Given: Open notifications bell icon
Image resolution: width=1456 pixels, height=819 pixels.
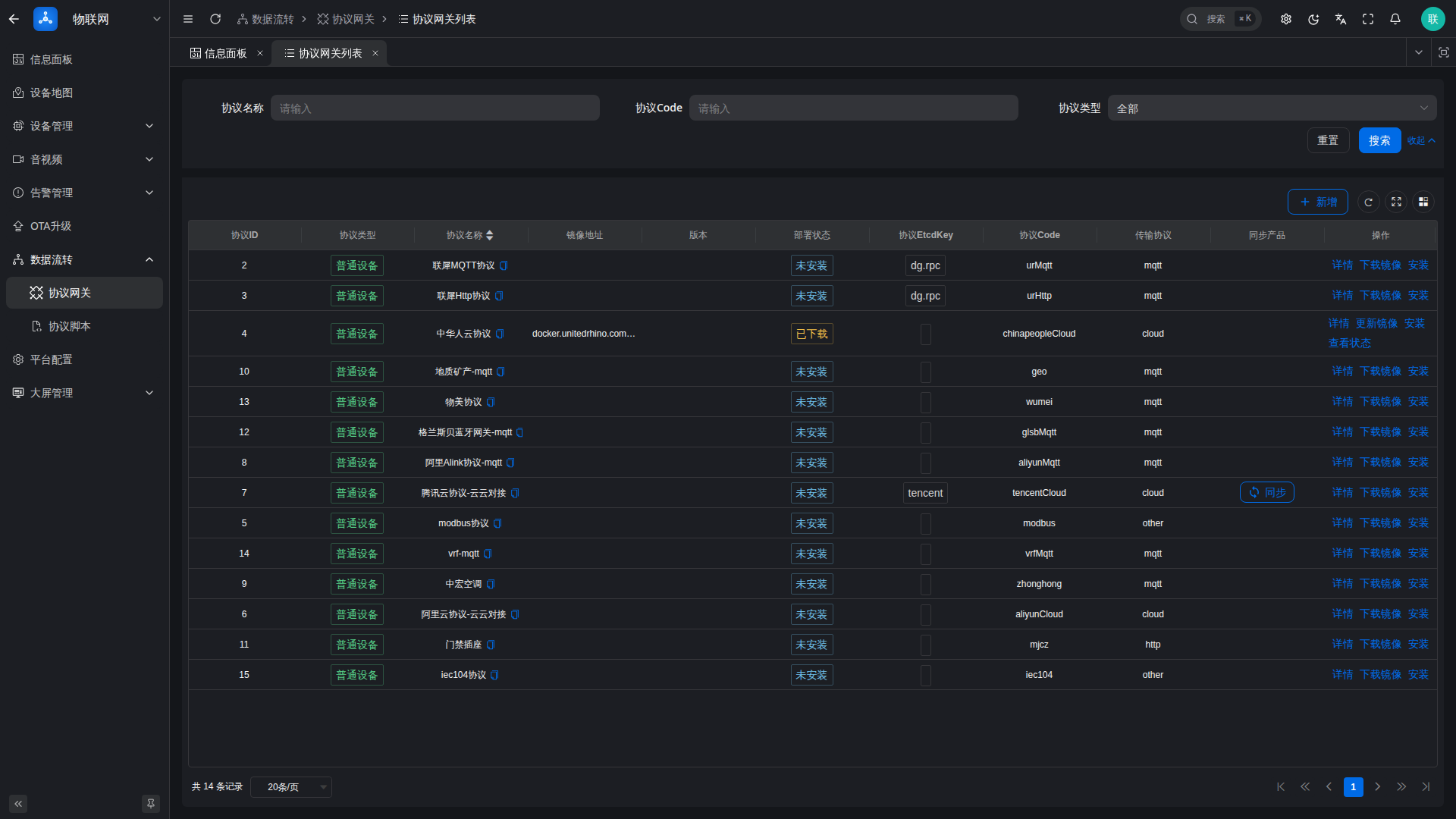Looking at the screenshot, I should coord(1395,19).
